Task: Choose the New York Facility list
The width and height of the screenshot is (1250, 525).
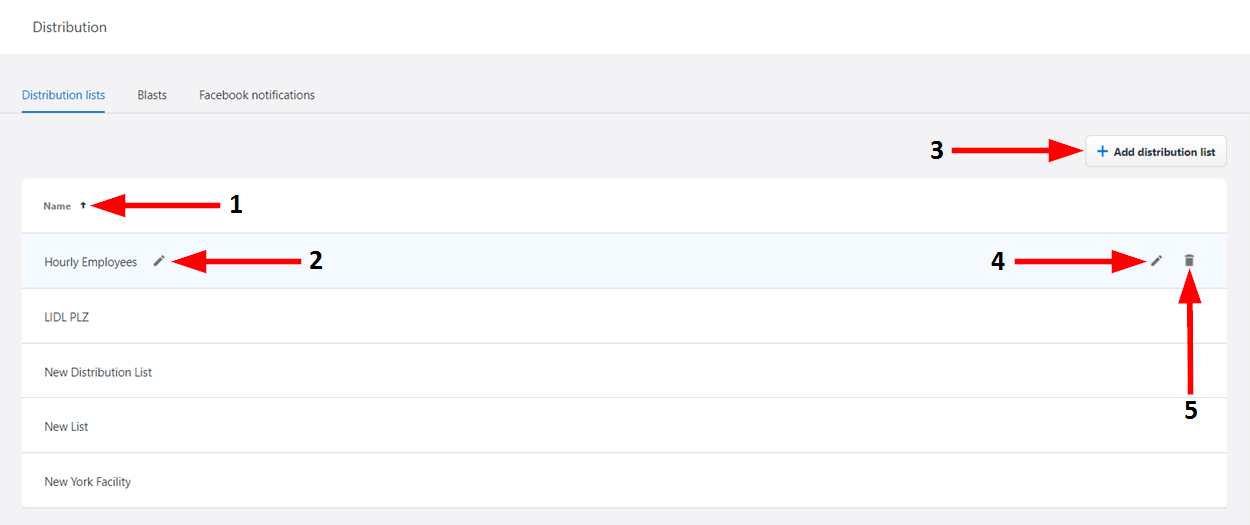Action: click(x=88, y=482)
